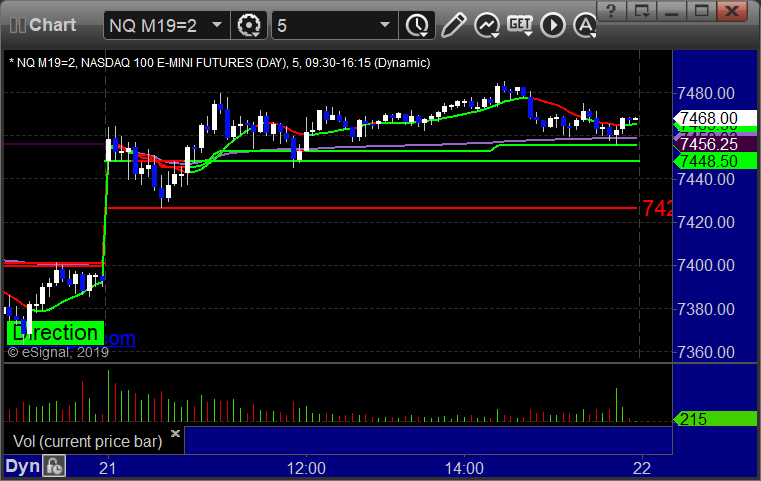The height and width of the screenshot is (481, 761).
Task: Remove the Vol study with its X
Action: (175, 433)
